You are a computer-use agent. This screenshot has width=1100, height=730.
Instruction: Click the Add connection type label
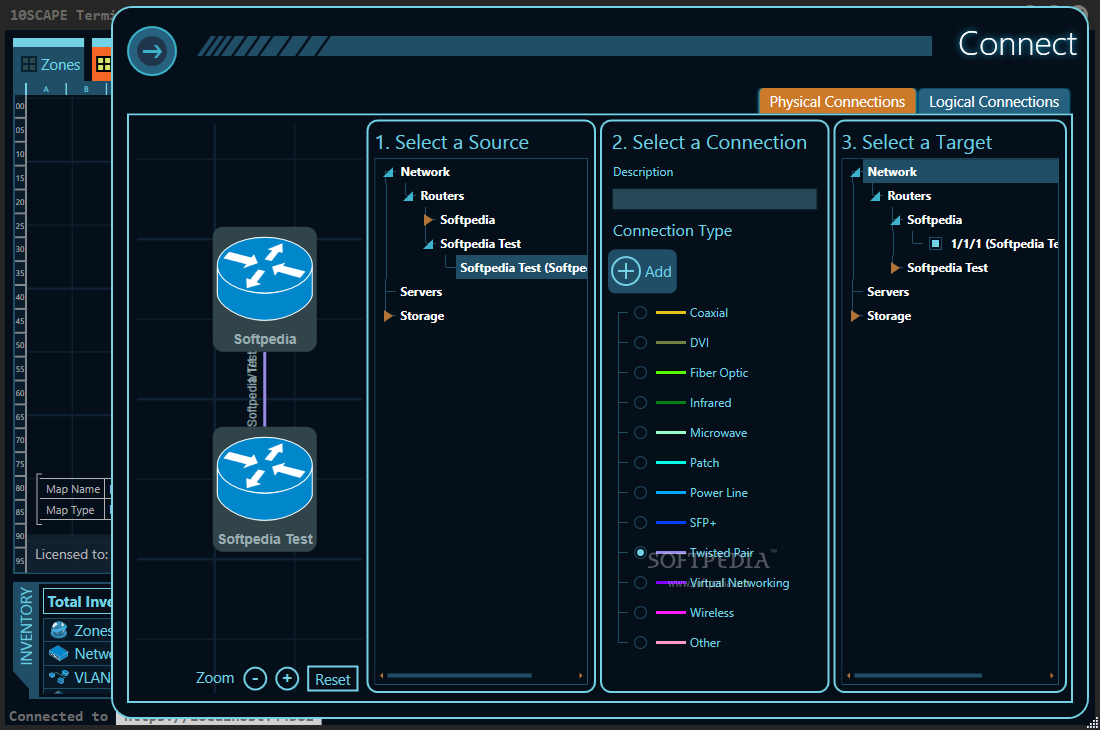(658, 271)
